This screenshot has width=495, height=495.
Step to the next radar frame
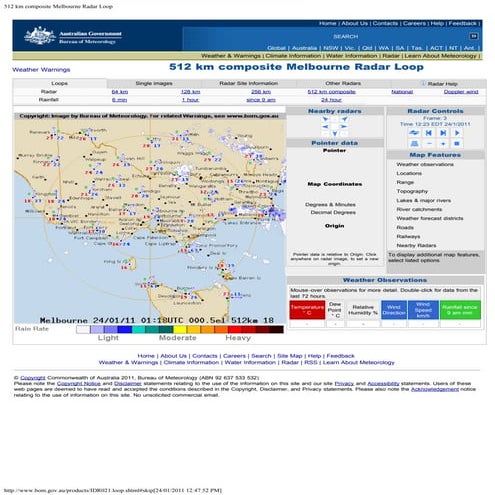443,133
